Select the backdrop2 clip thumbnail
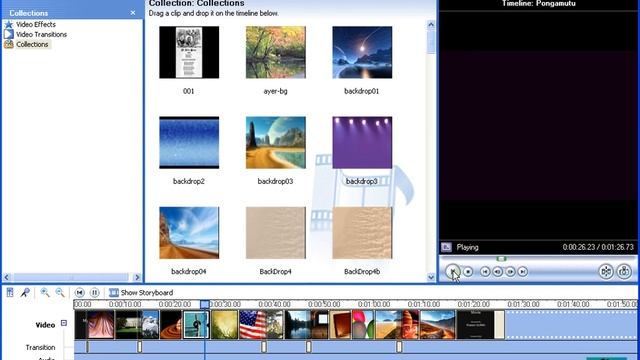 click(x=189, y=142)
